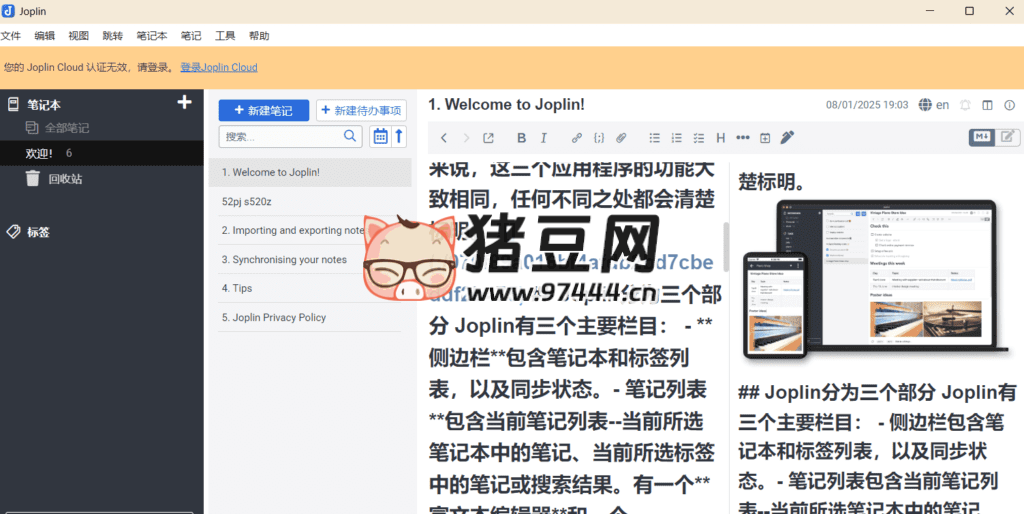
Task: Open note 5. Joplin Privacy Policy
Action: pos(310,317)
